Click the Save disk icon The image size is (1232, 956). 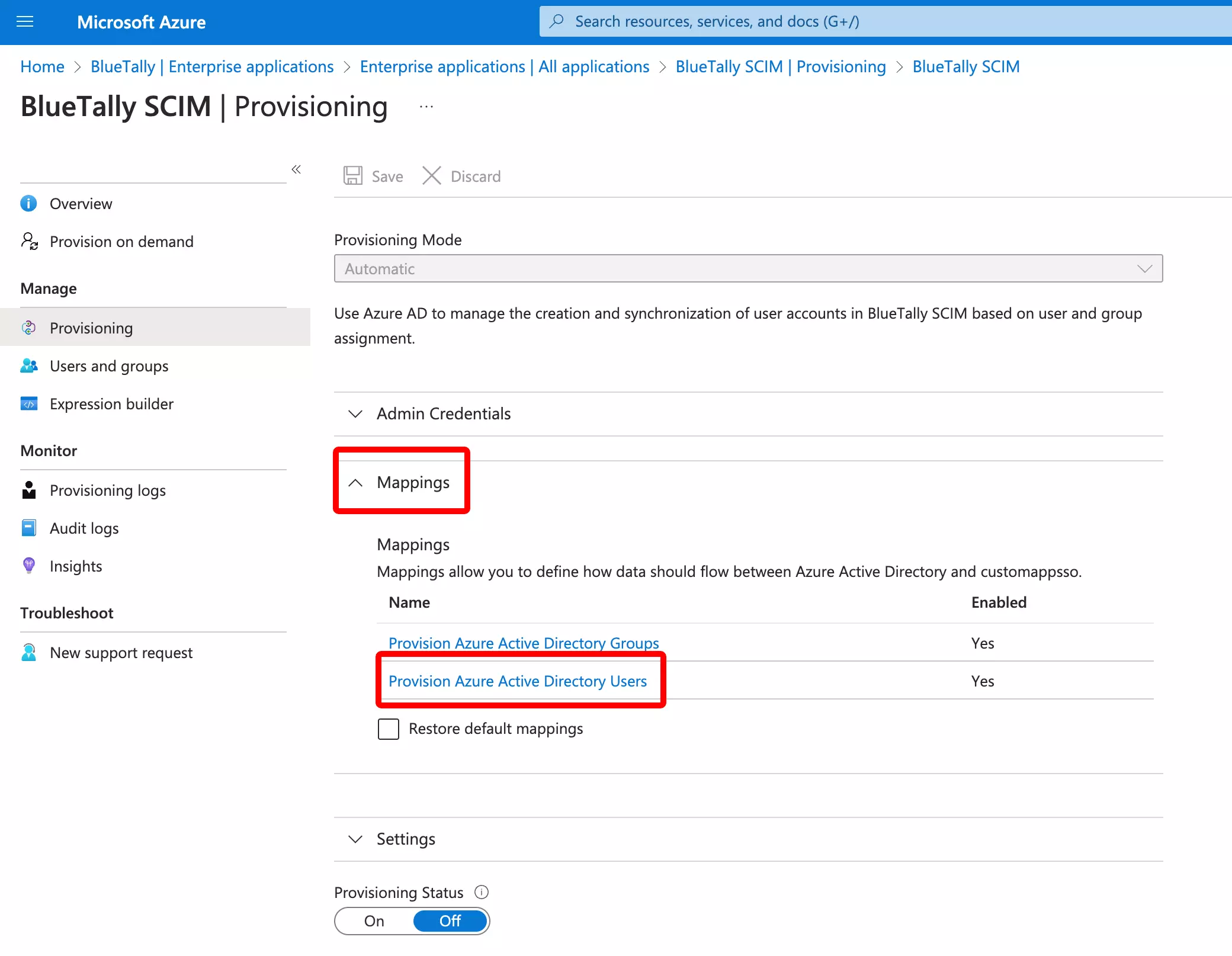pyautogui.click(x=353, y=176)
